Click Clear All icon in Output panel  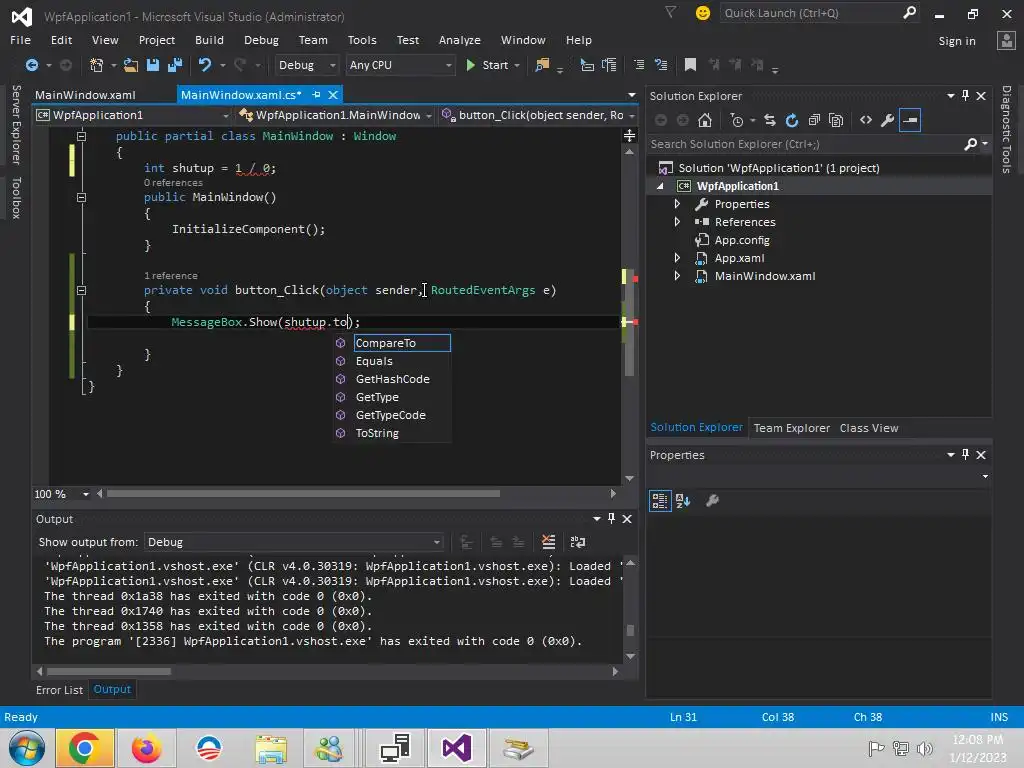coord(549,542)
